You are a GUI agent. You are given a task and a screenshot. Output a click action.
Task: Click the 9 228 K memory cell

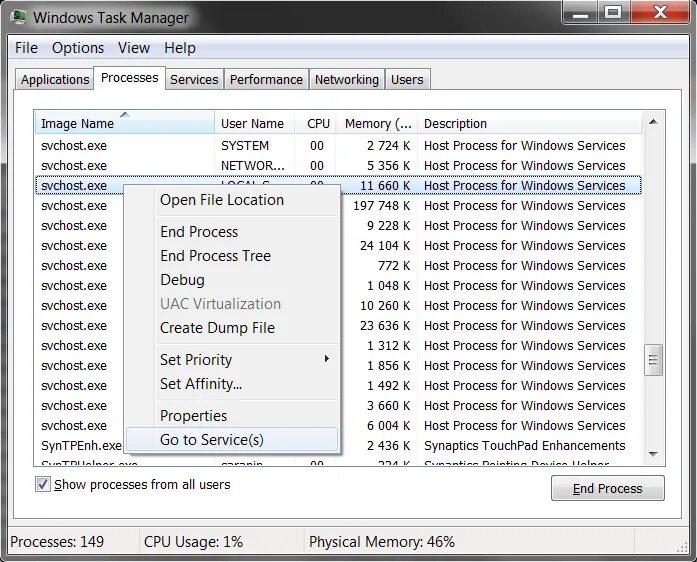(388, 226)
